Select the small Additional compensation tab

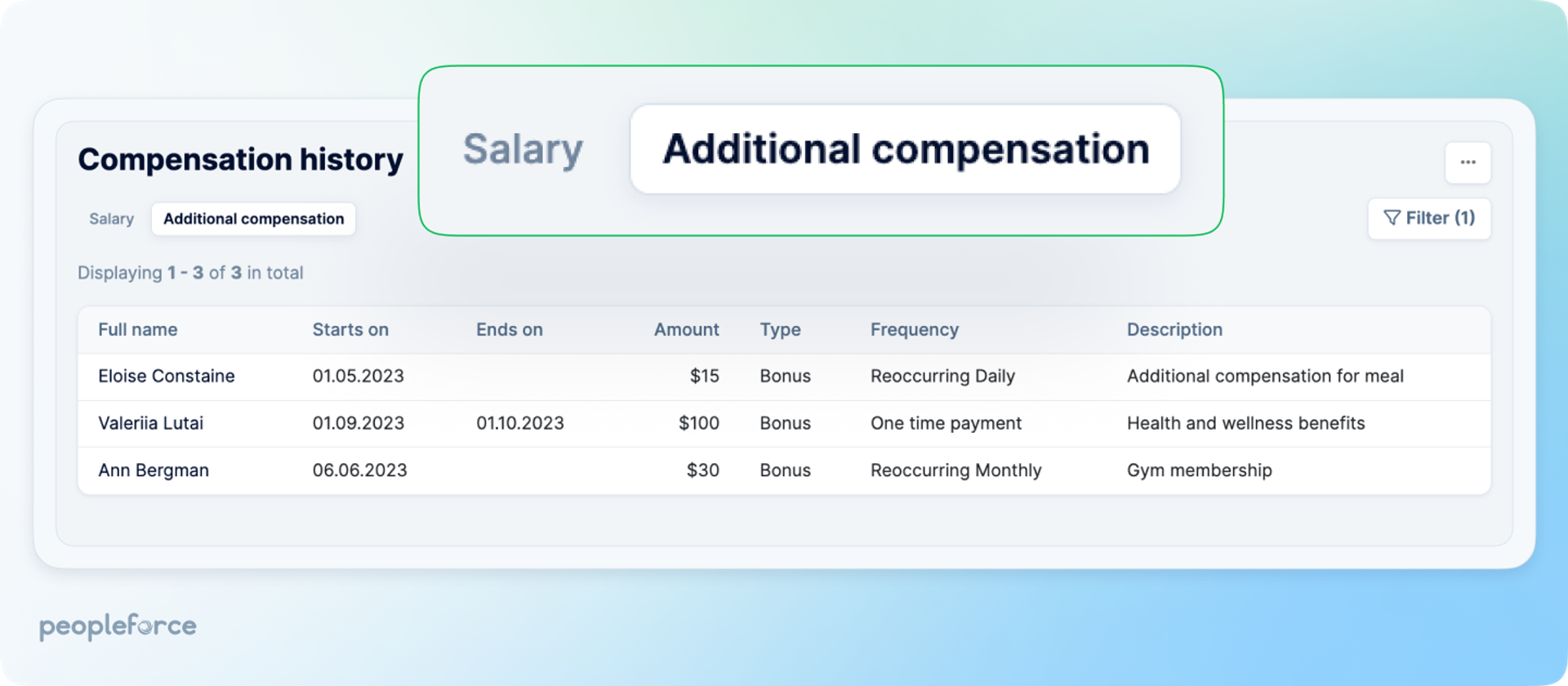coord(253,219)
